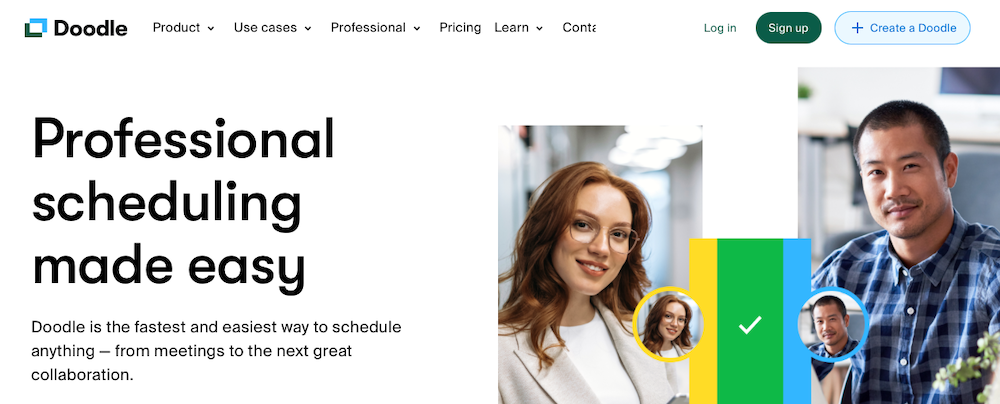Click the Doodle wordmark text
The width and height of the screenshot is (1000, 404).
click(x=91, y=28)
